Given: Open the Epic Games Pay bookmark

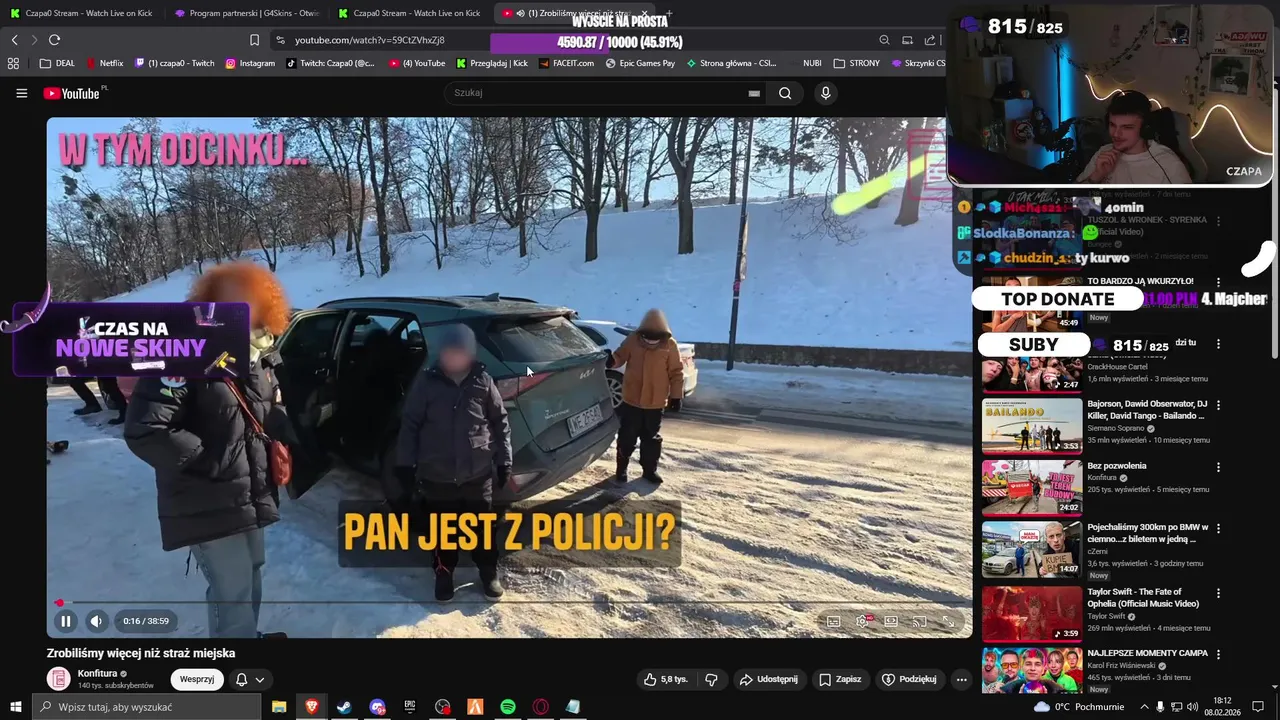Looking at the screenshot, I should 641,63.
